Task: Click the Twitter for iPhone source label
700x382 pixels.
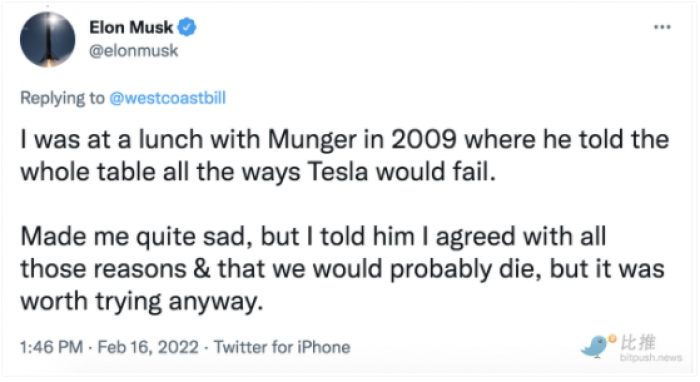Action: click(282, 347)
